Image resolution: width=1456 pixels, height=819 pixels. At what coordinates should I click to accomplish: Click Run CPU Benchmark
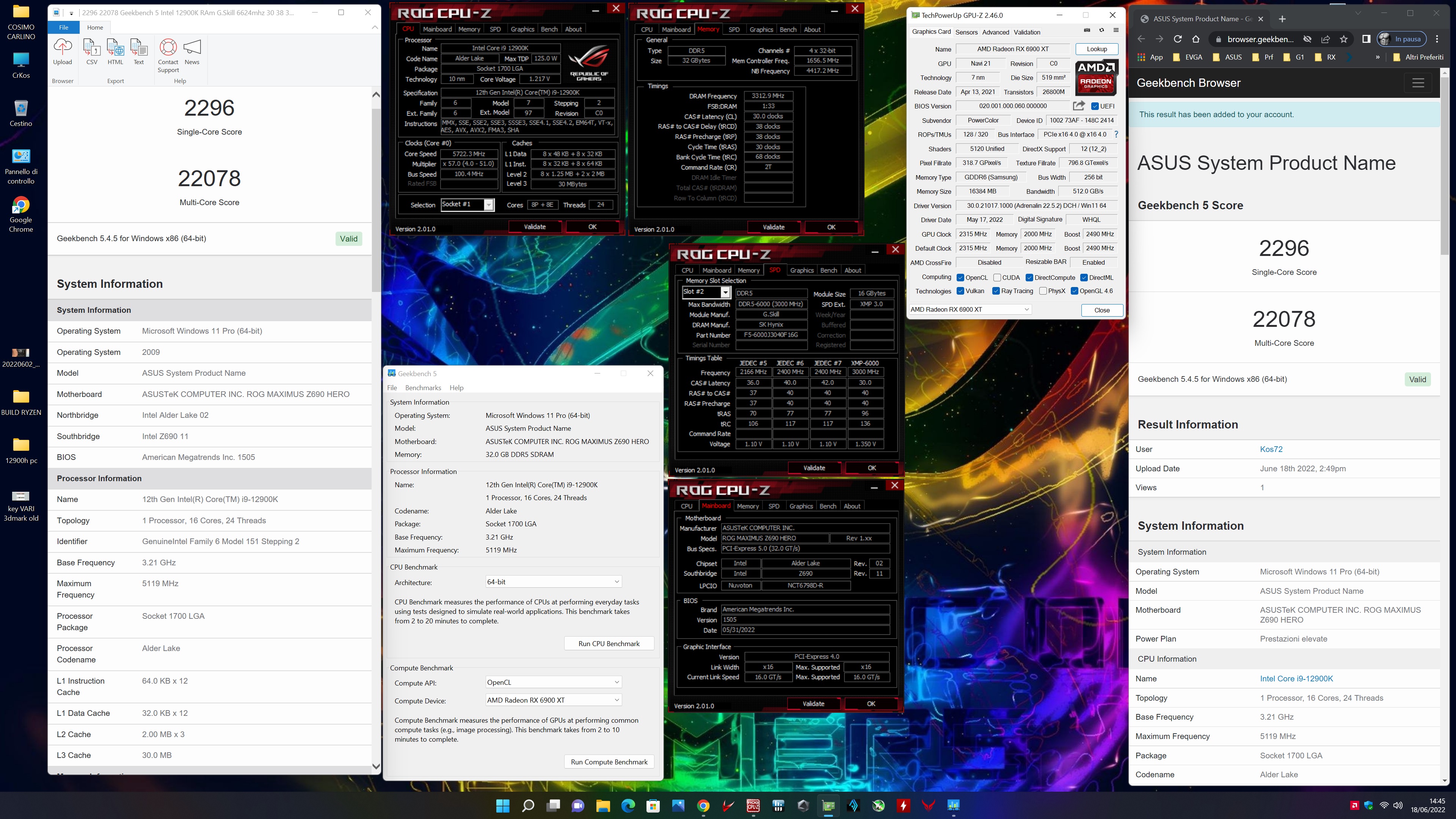pos(609,643)
